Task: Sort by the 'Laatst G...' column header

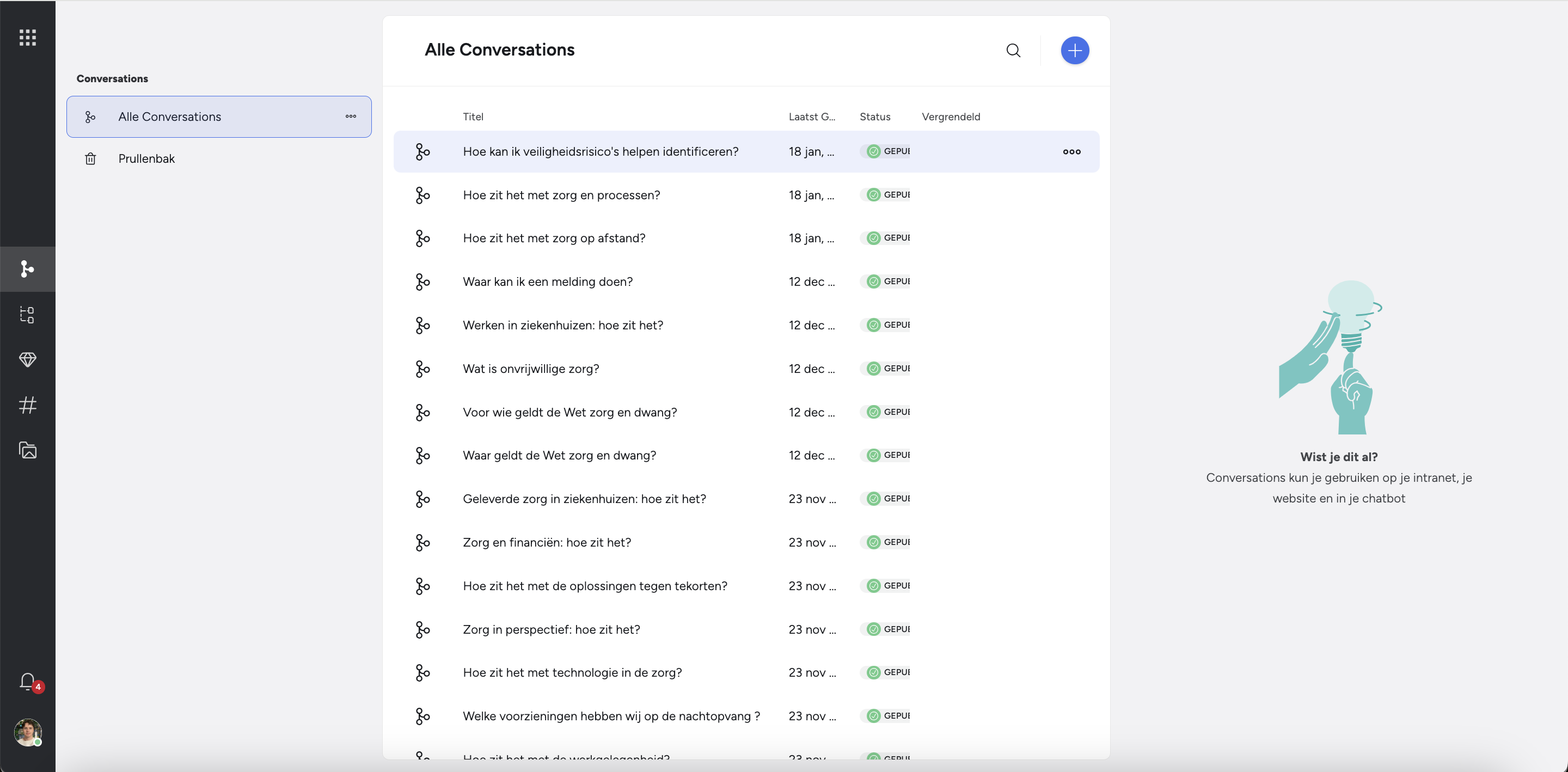Action: [x=811, y=117]
